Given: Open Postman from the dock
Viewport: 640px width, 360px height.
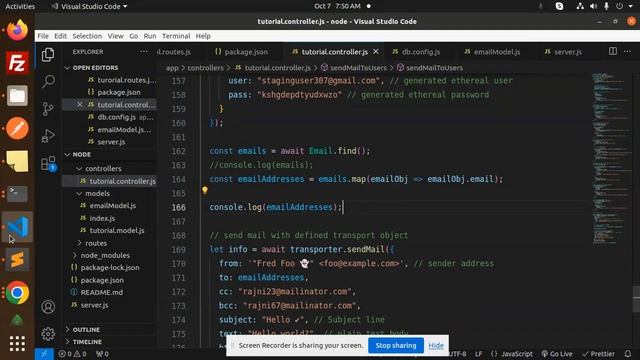Looking at the screenshot, I should click(17, 129).
